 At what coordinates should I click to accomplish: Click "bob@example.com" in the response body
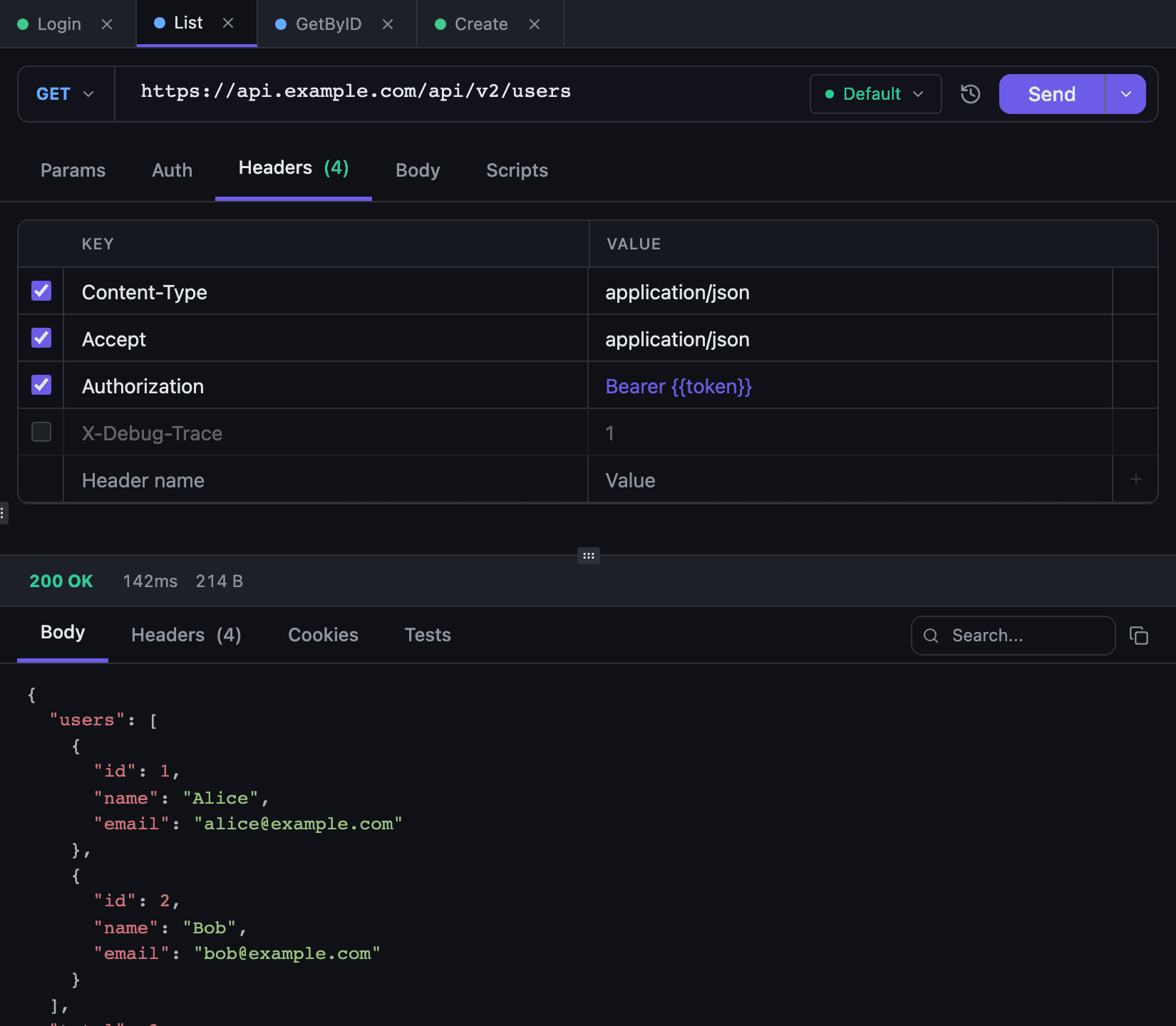click(x=287, y=953)
